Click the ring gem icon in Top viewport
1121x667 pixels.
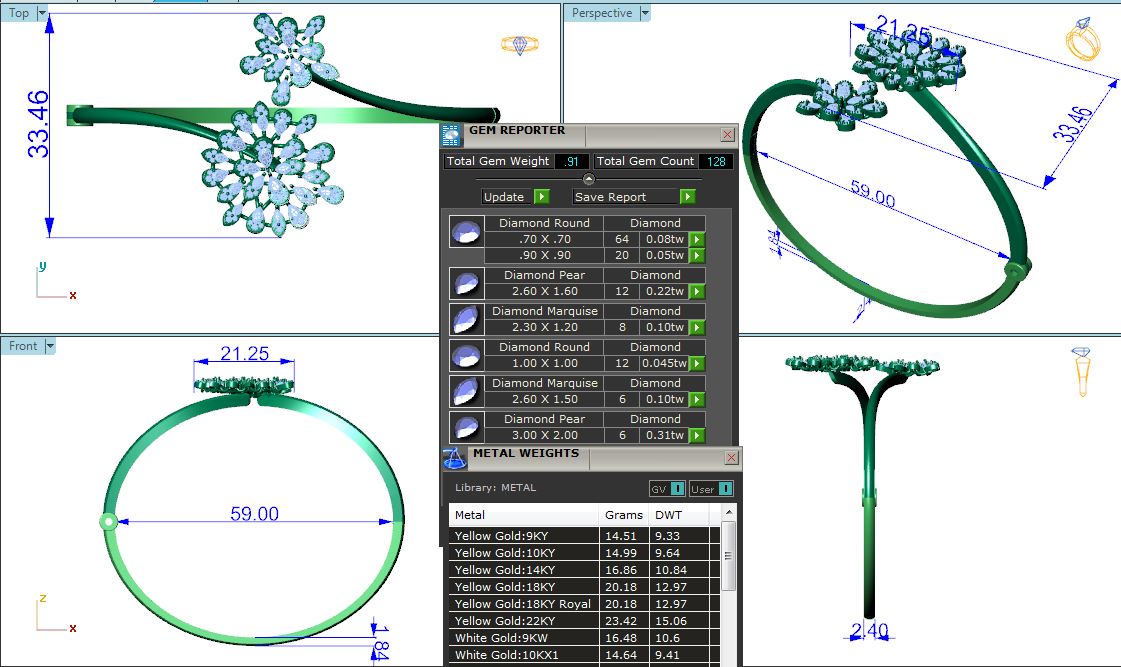pos(519,45)
